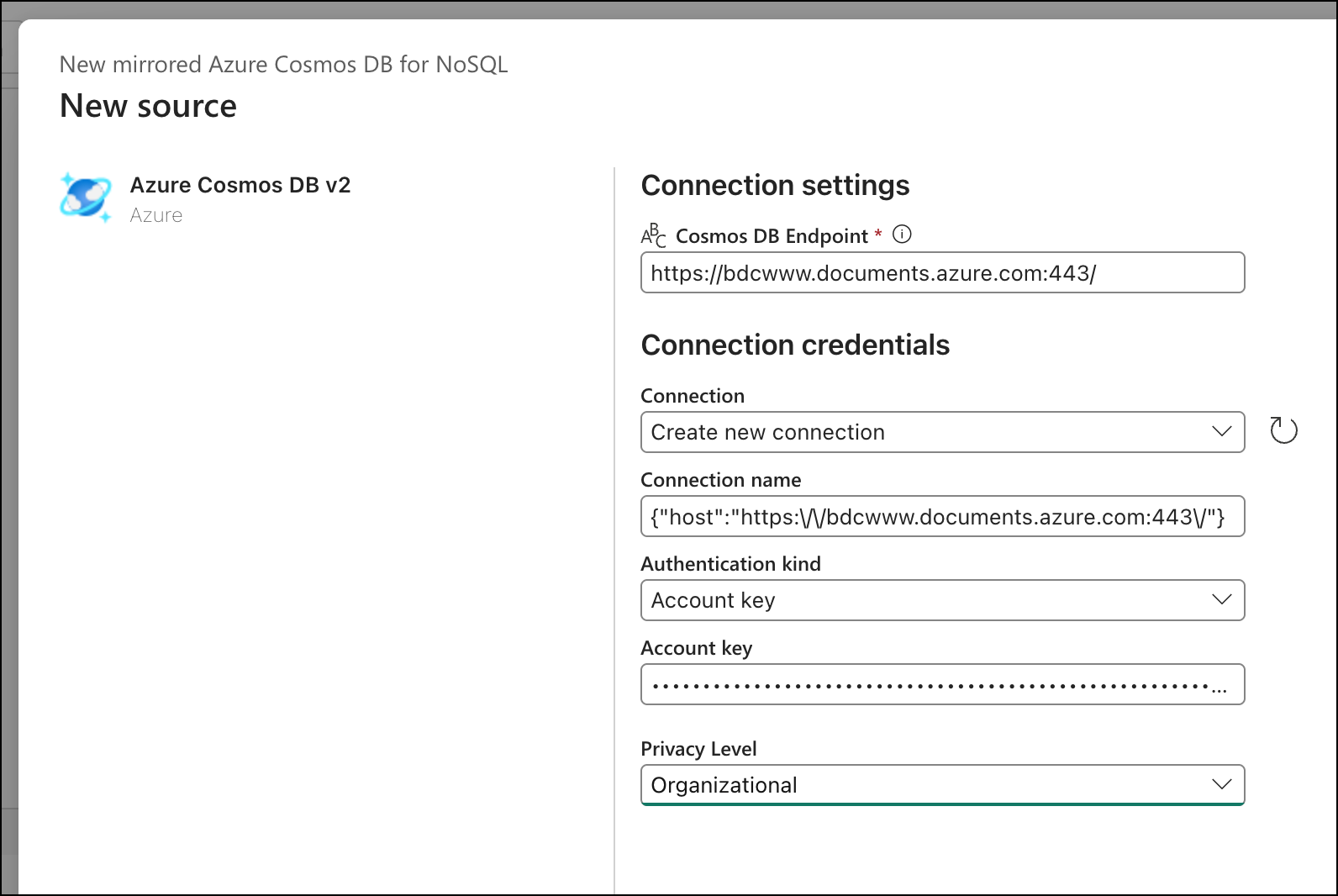This screenshot has width=1338, height=896.
Task: Click the Connection label above the dropdown
Action: (x=693, y=396)
